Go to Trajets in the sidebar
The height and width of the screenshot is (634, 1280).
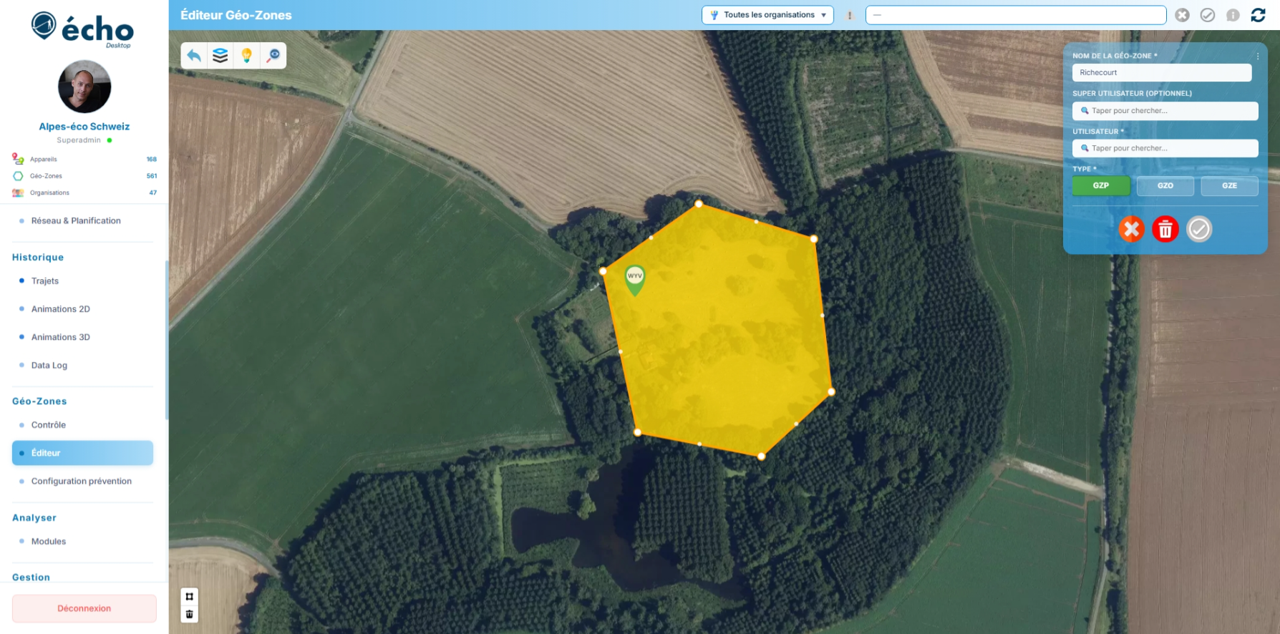(x=45, y=281)
